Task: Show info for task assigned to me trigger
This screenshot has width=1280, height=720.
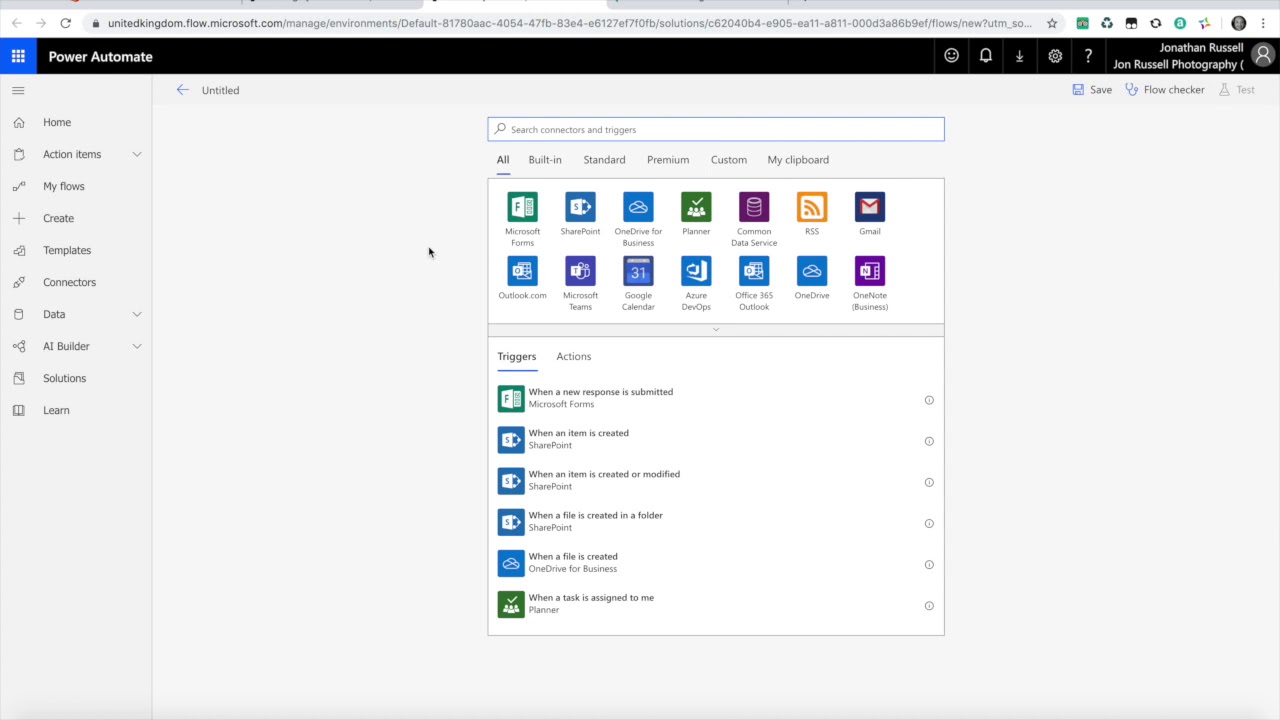Action: tap(929, 605)
